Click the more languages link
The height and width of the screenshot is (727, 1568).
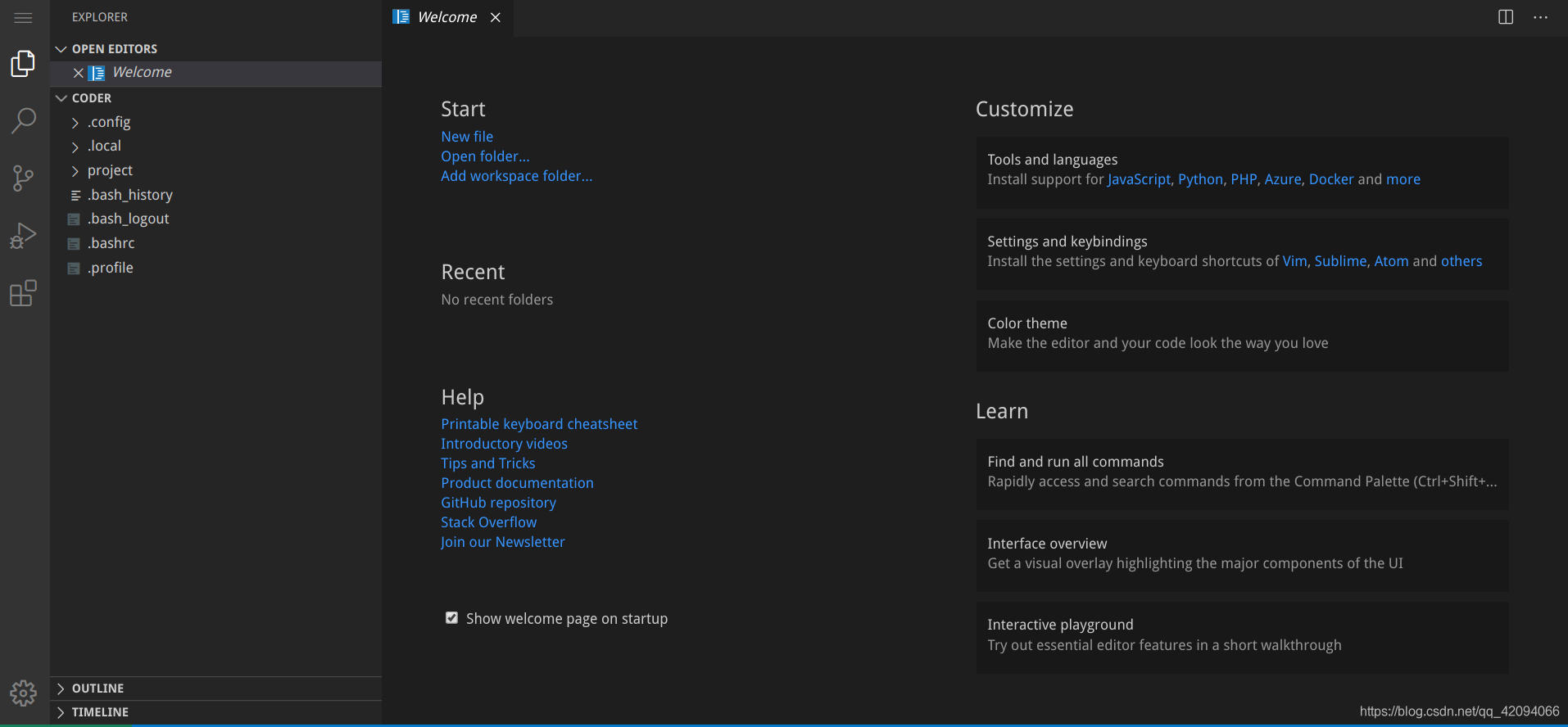coord(1403,179)
